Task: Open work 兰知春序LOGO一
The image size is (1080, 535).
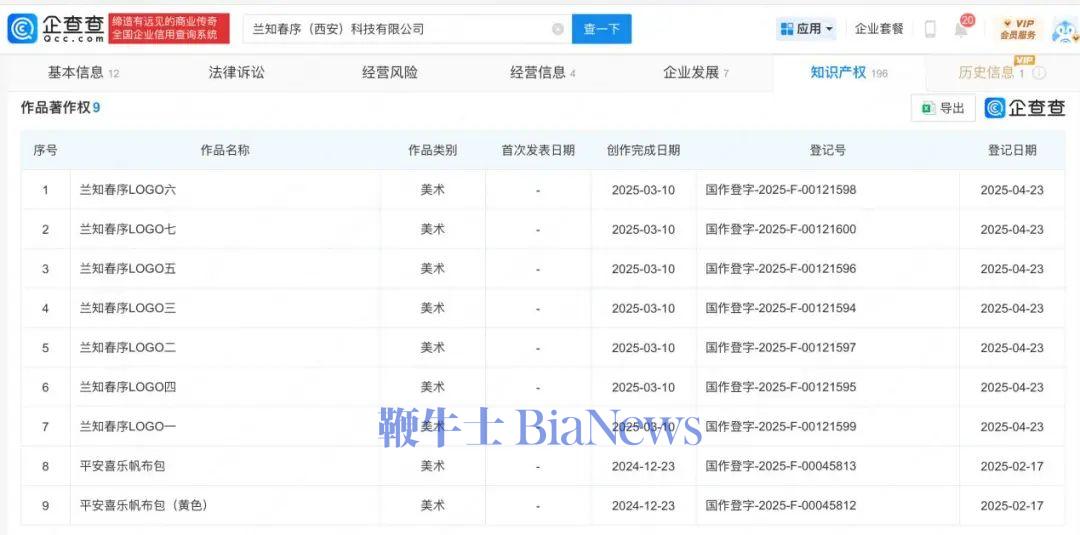Action: 128,427
